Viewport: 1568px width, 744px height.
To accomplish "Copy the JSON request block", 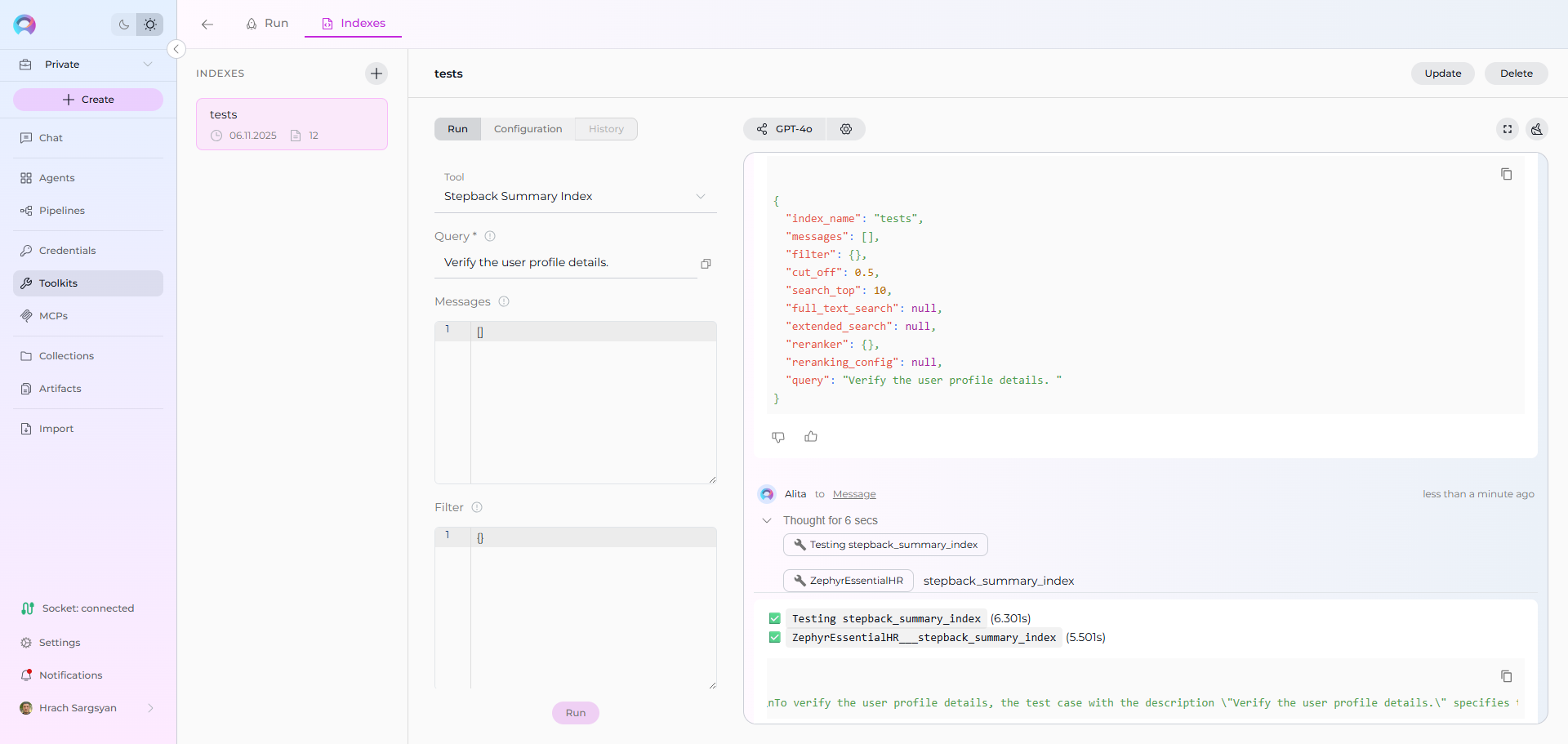I will click(1506, 174).
